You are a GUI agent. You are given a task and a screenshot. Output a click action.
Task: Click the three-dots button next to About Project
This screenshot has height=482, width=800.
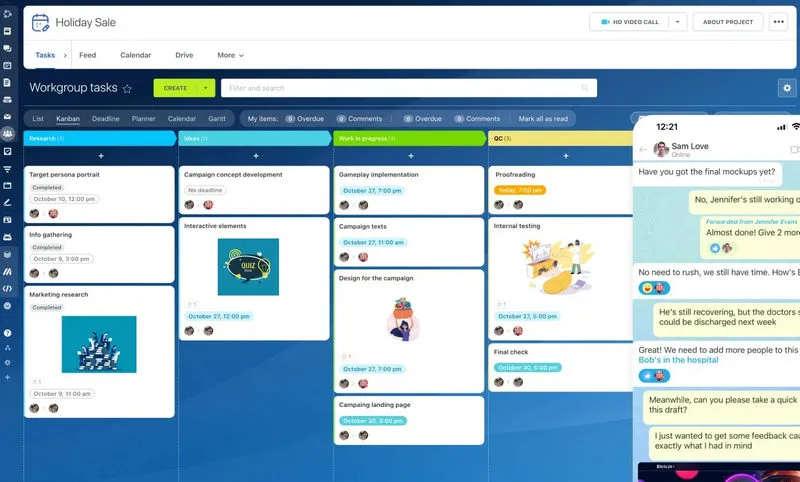(779, 22)
